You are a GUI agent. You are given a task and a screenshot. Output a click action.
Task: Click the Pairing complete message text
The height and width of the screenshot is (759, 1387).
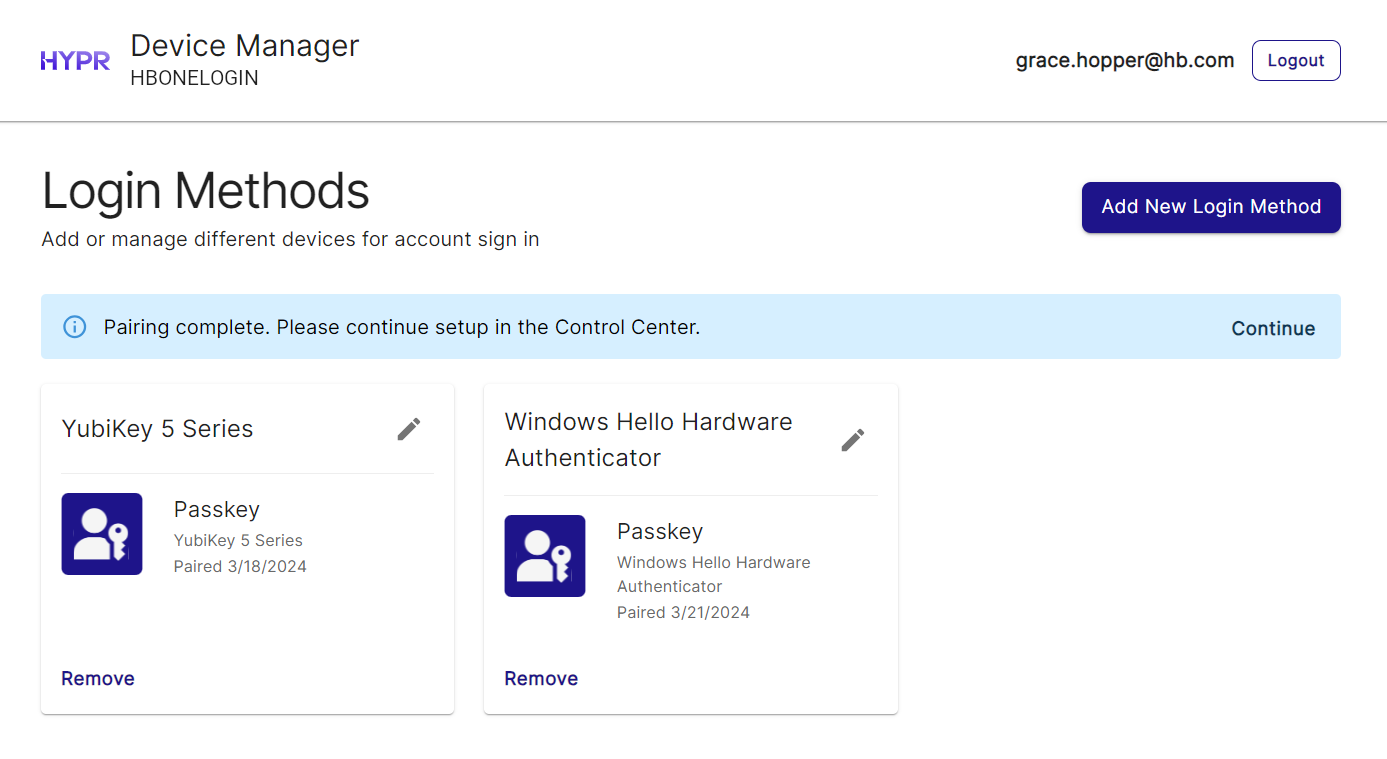[x=402, y=327]
